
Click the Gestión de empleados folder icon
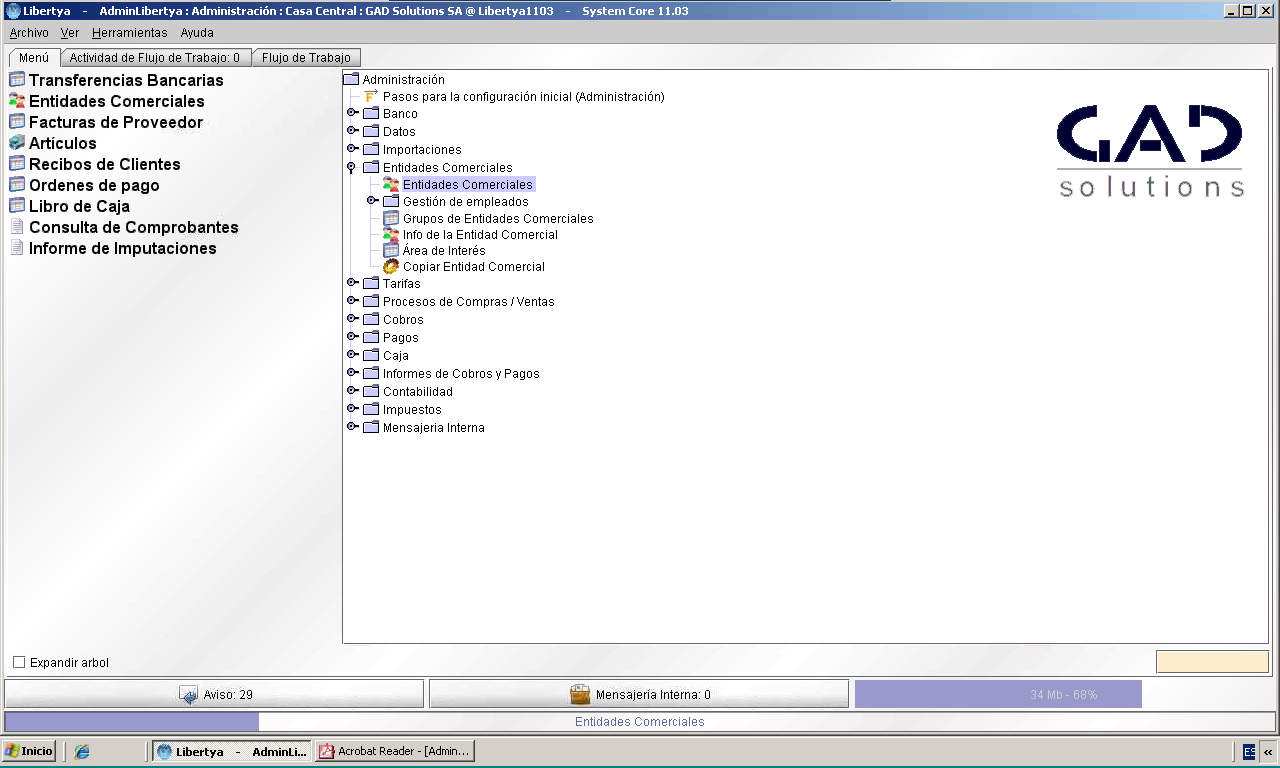click(391, 202)
